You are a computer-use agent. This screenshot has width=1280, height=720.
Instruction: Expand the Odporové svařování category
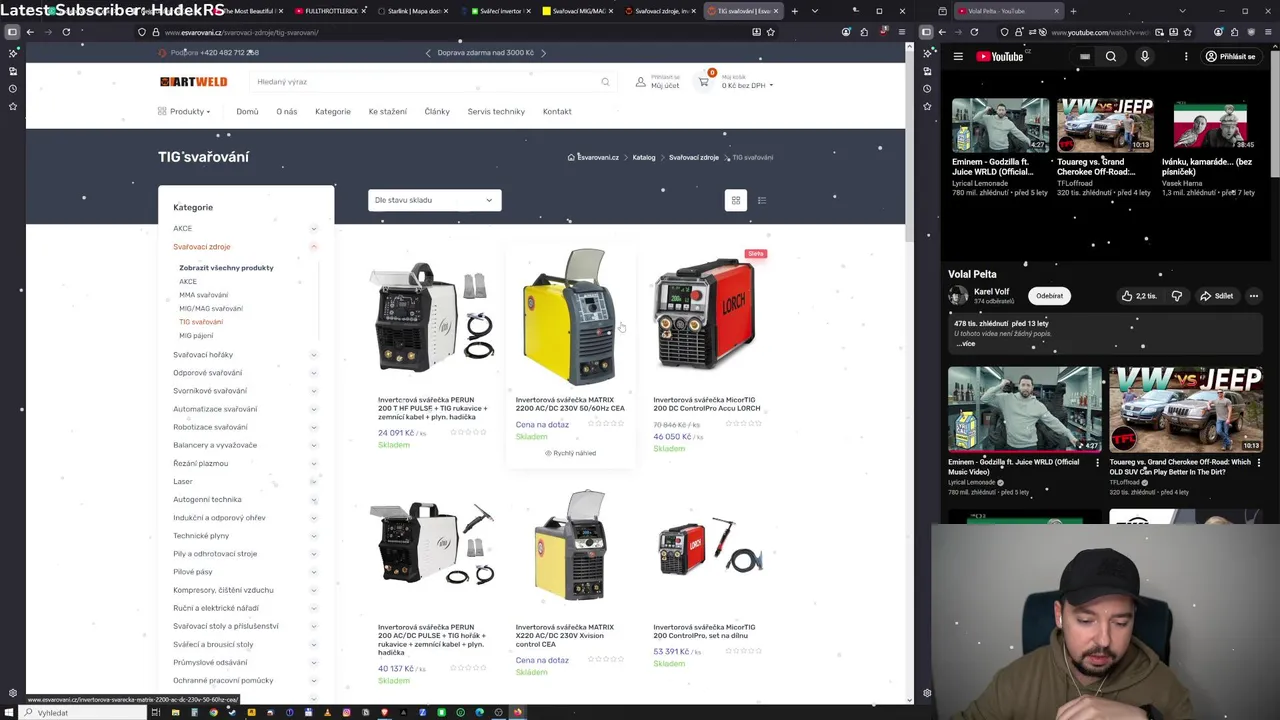313,373
